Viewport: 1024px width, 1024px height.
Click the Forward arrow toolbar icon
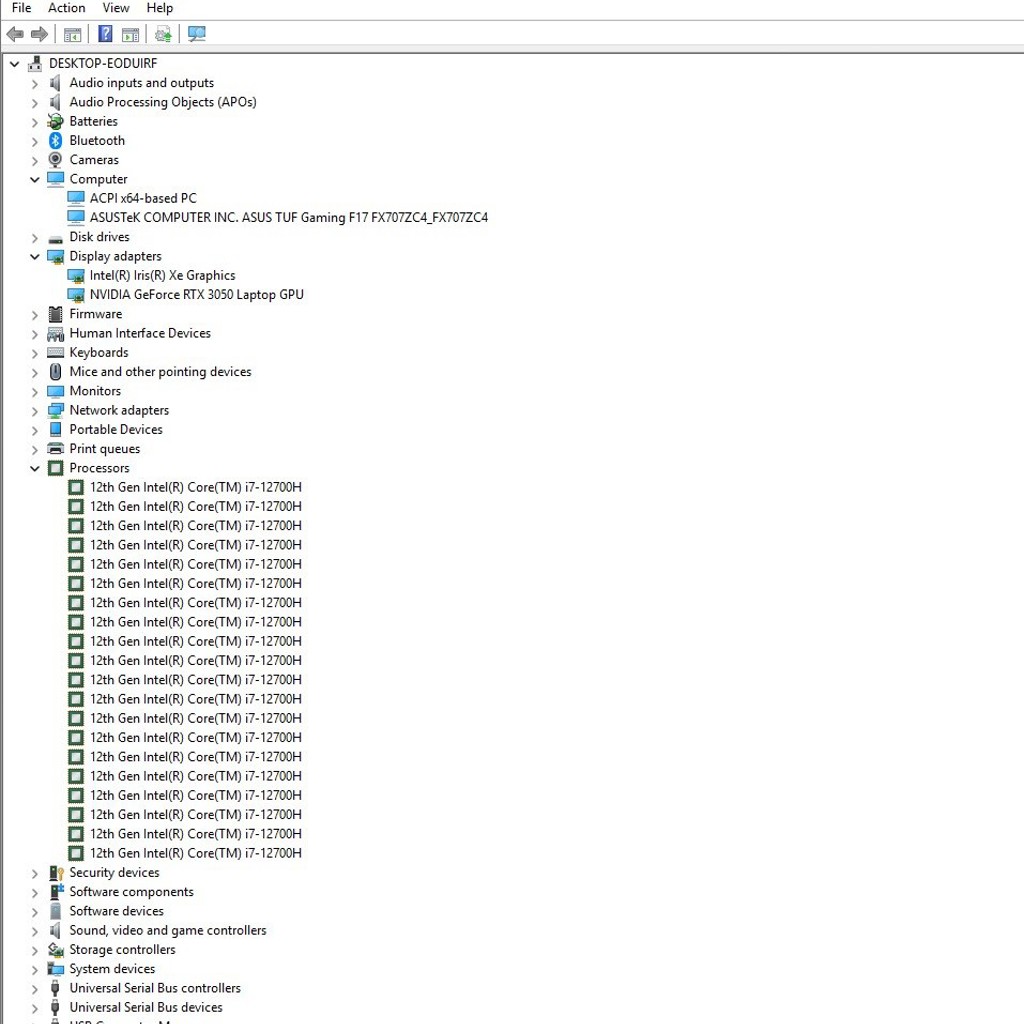(x=40, y=34)
